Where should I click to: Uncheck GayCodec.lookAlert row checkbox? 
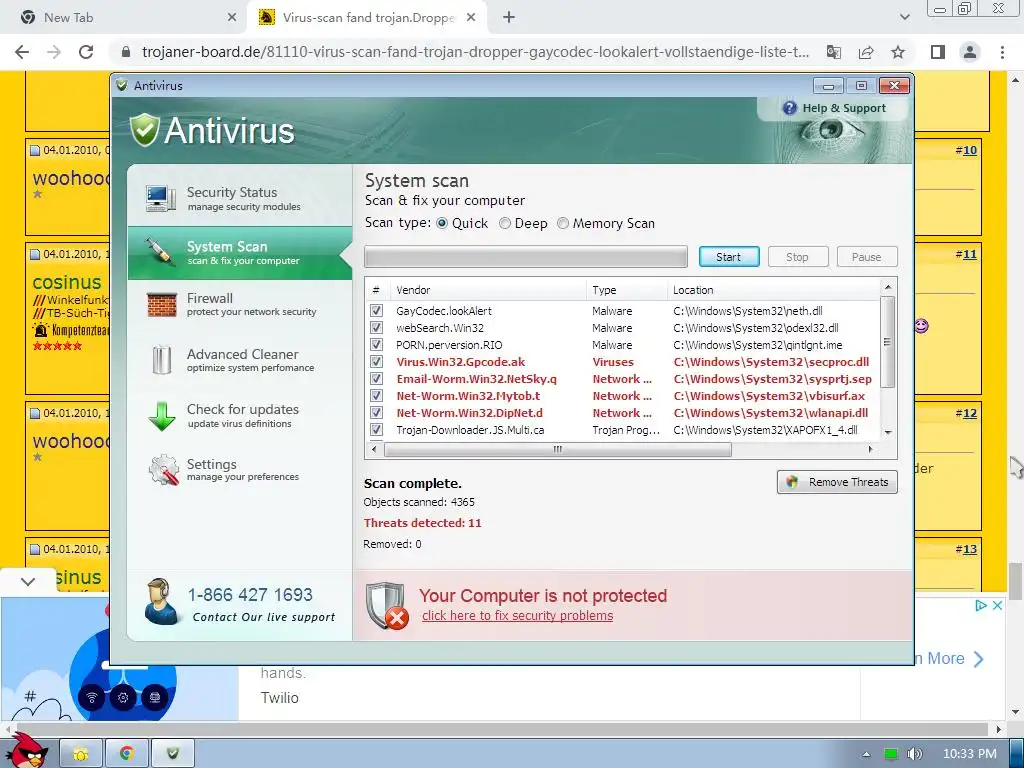click(x=376, y=310)
